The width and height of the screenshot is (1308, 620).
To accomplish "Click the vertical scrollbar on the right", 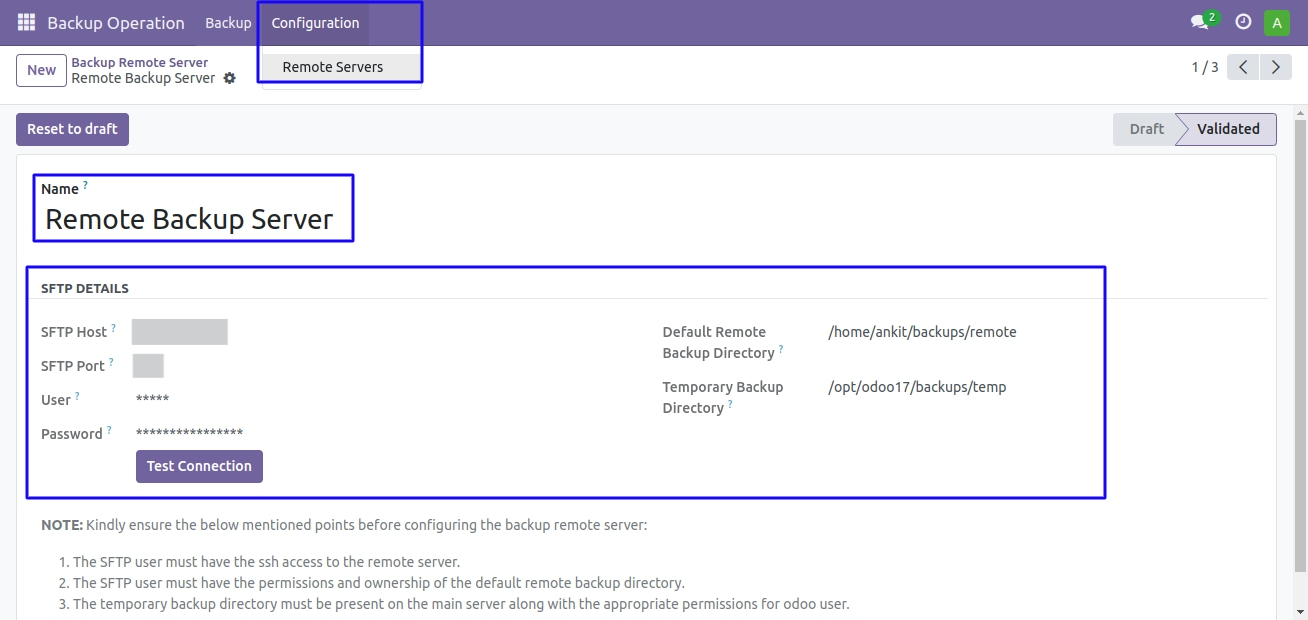I will [x=1300, y=350].
